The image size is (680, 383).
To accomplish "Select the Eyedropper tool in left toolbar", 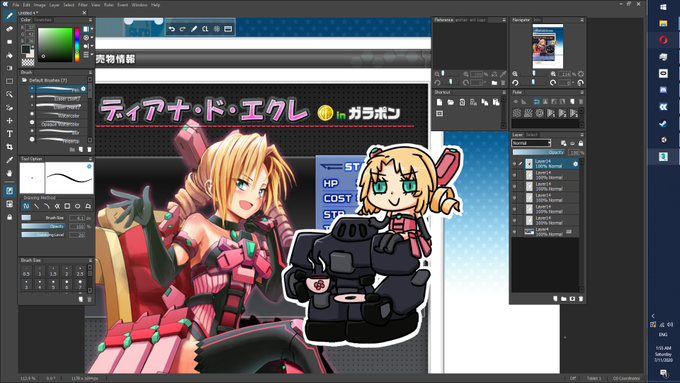I will (x=9, y=160).
